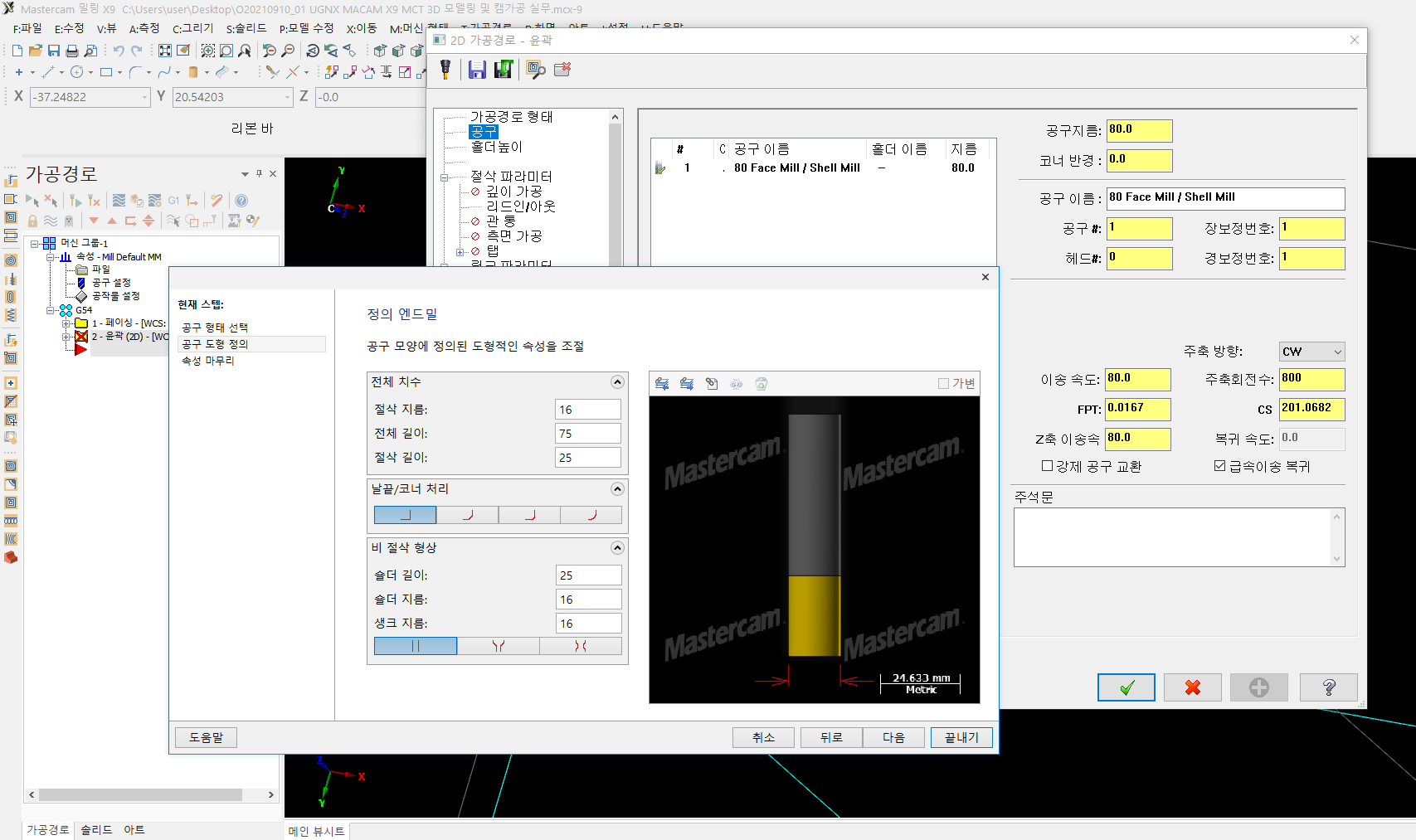Open the C:그리기 menu

tap(192, 28)
